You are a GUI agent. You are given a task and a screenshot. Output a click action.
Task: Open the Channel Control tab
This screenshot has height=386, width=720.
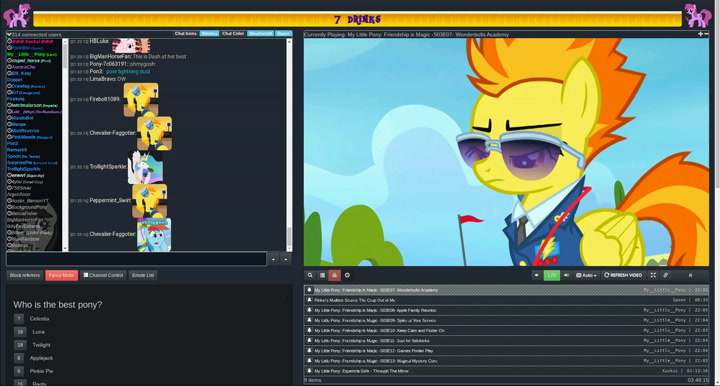click(103, 275)
